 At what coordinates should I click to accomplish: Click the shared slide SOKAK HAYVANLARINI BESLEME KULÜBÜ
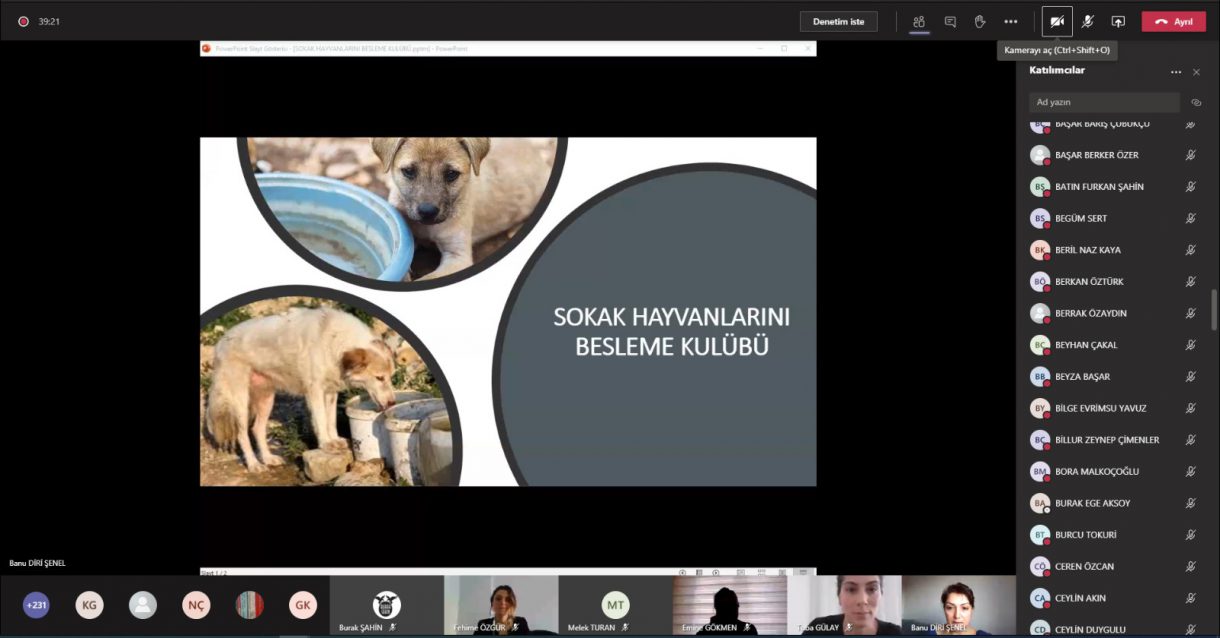(x=508, y=312)
